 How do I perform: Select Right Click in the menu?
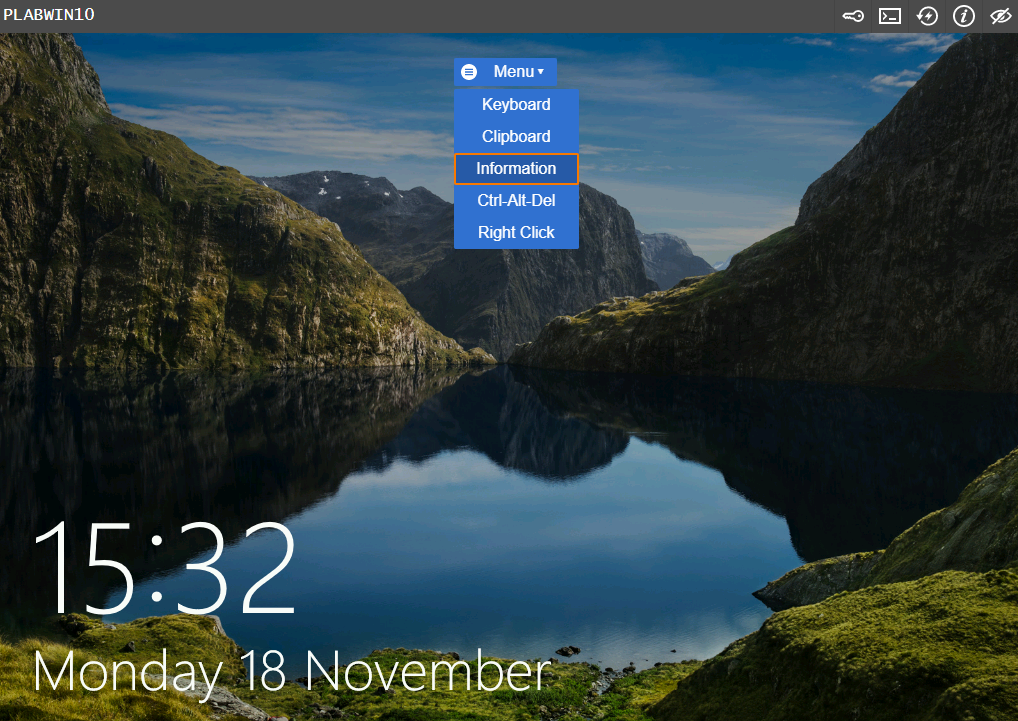tap(516, 232)
